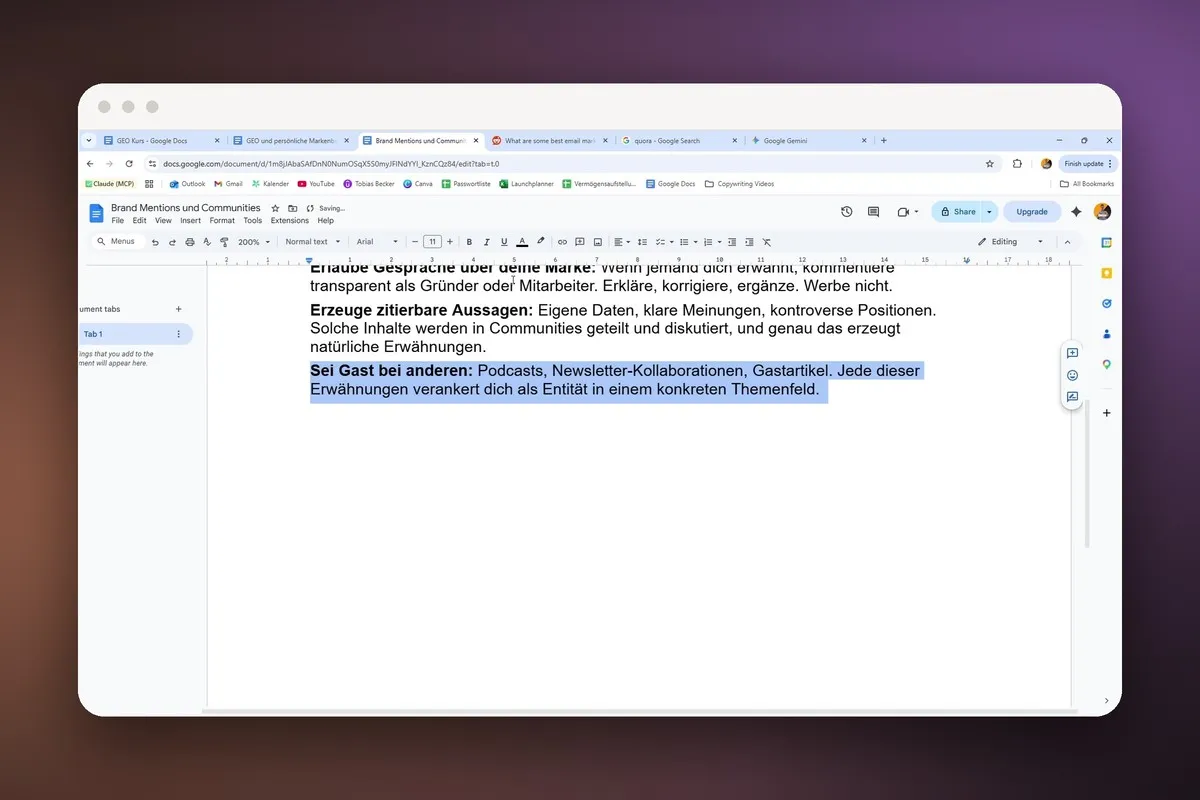Open line and paragraph spacing options
The width and height of the screenshot is (1200, 800).
643,242
